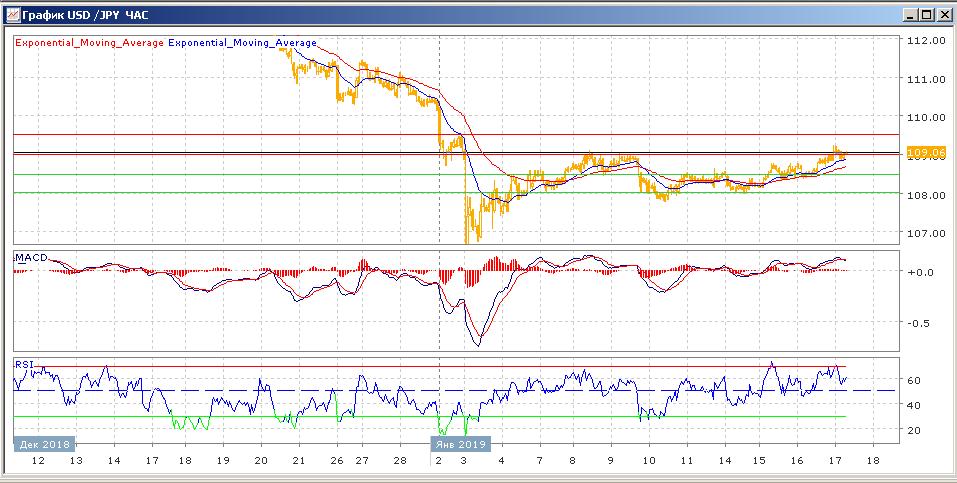Click the chart icon in title bar
The image size is (957, 483).
pos(10,14)
